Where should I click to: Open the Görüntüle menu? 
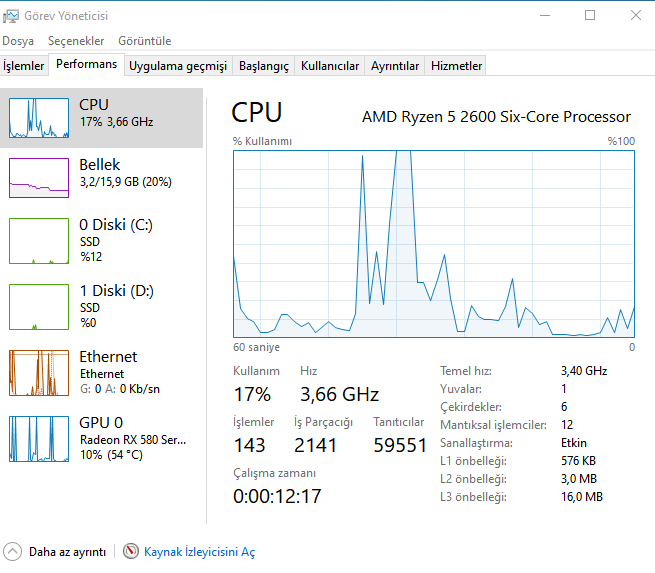point(145,41)
